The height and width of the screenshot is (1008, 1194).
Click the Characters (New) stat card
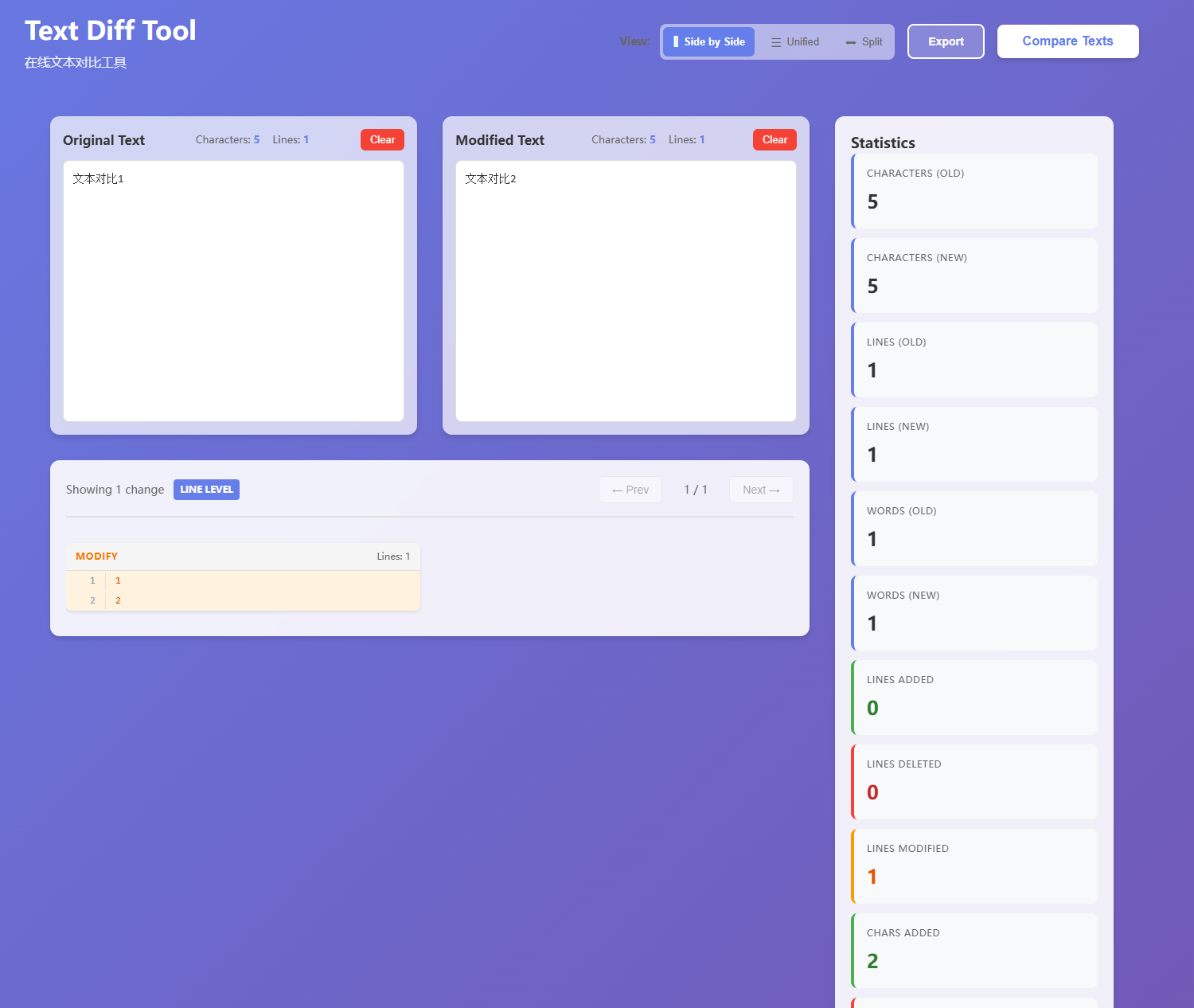(x=974, y=275)
